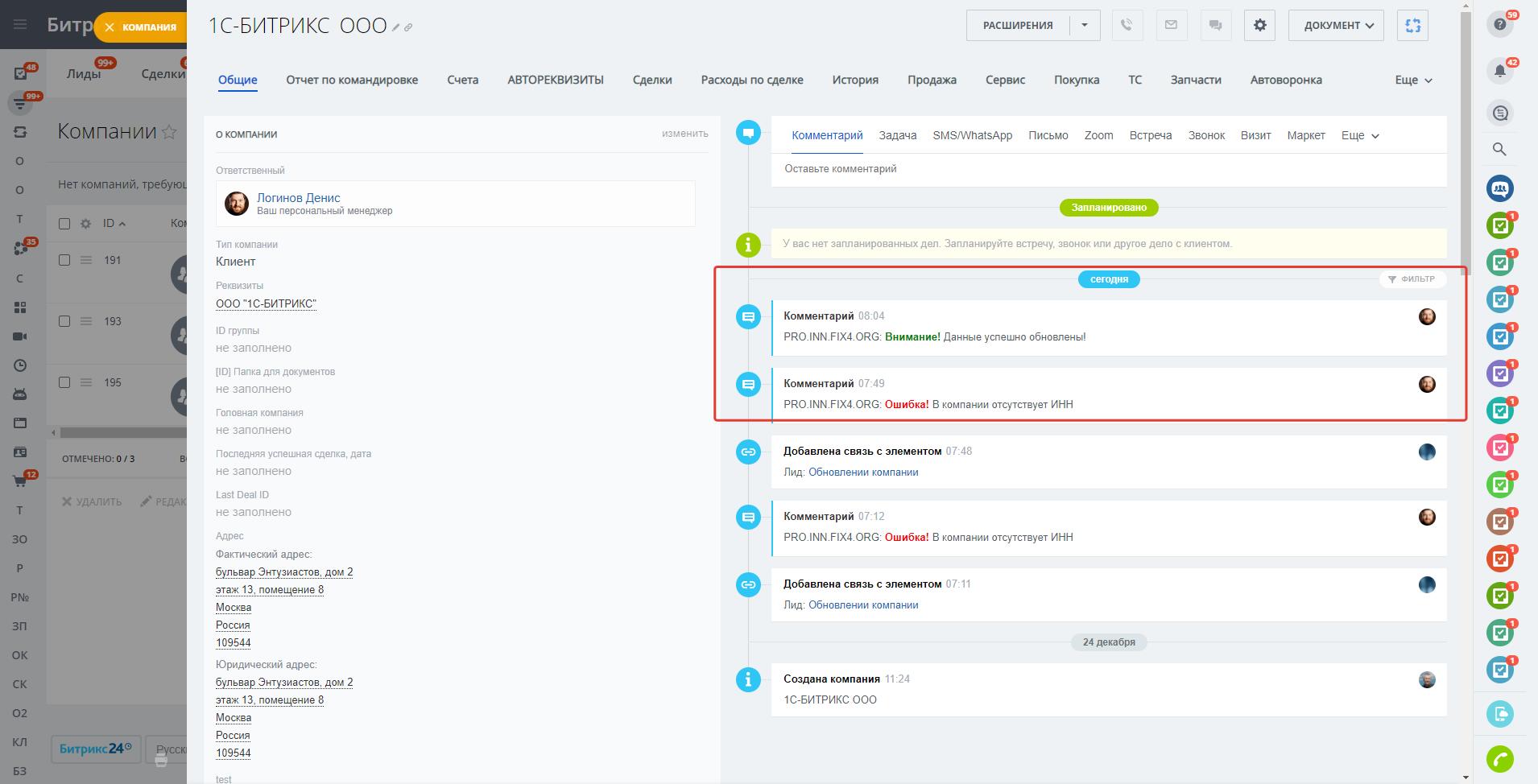
Task: Open CRM funnel icon in left sidebar
Action: pyautogui.click(x=20, y=104)
